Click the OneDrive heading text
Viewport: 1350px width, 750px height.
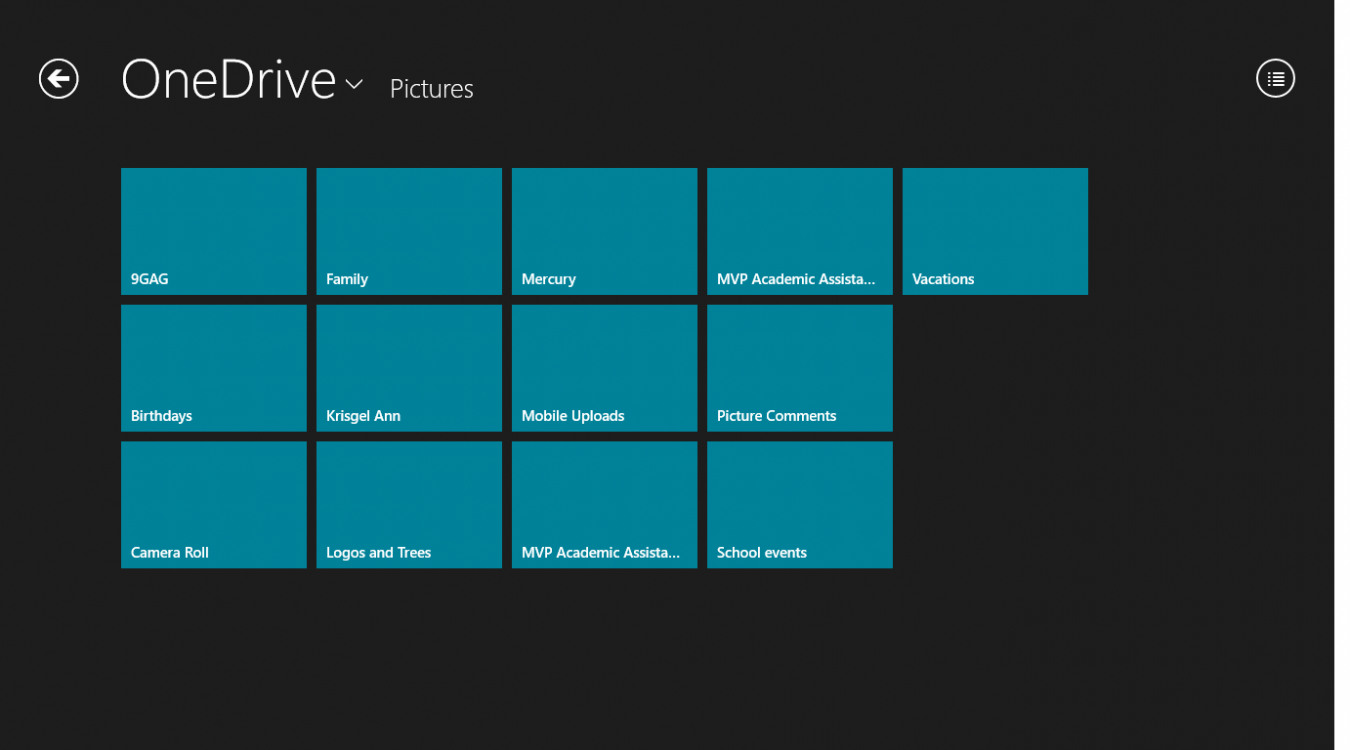coord(228,79)
